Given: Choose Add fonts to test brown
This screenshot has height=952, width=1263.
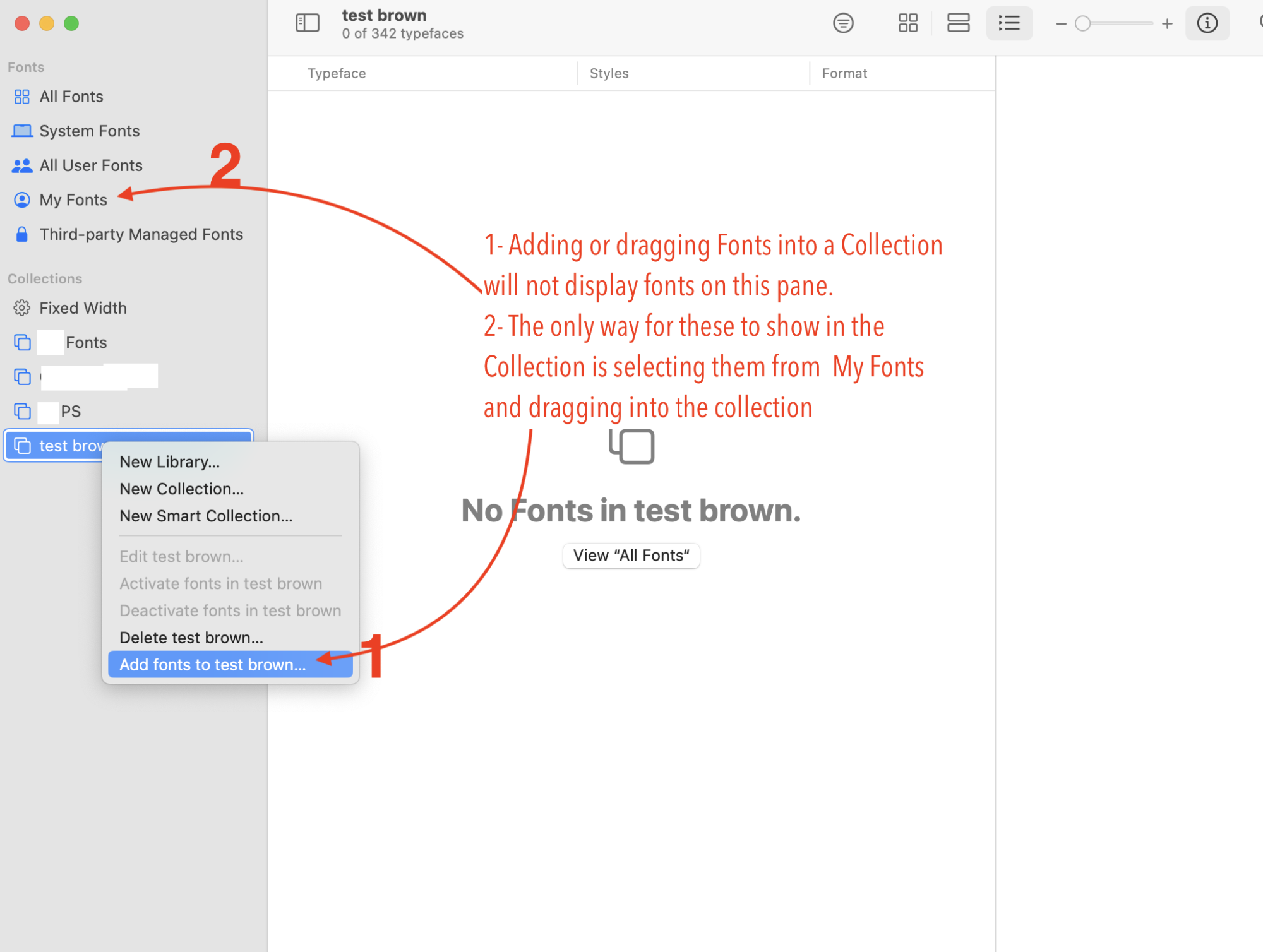Looking at the screenshot, I should (x=213, y=665).
